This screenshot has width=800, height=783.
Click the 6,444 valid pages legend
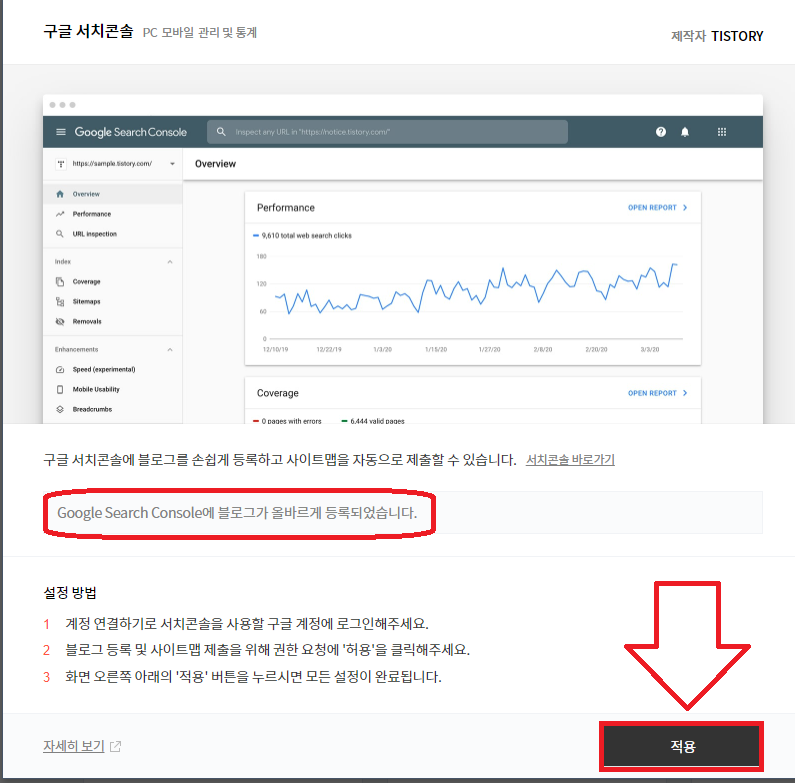[373, 421]
